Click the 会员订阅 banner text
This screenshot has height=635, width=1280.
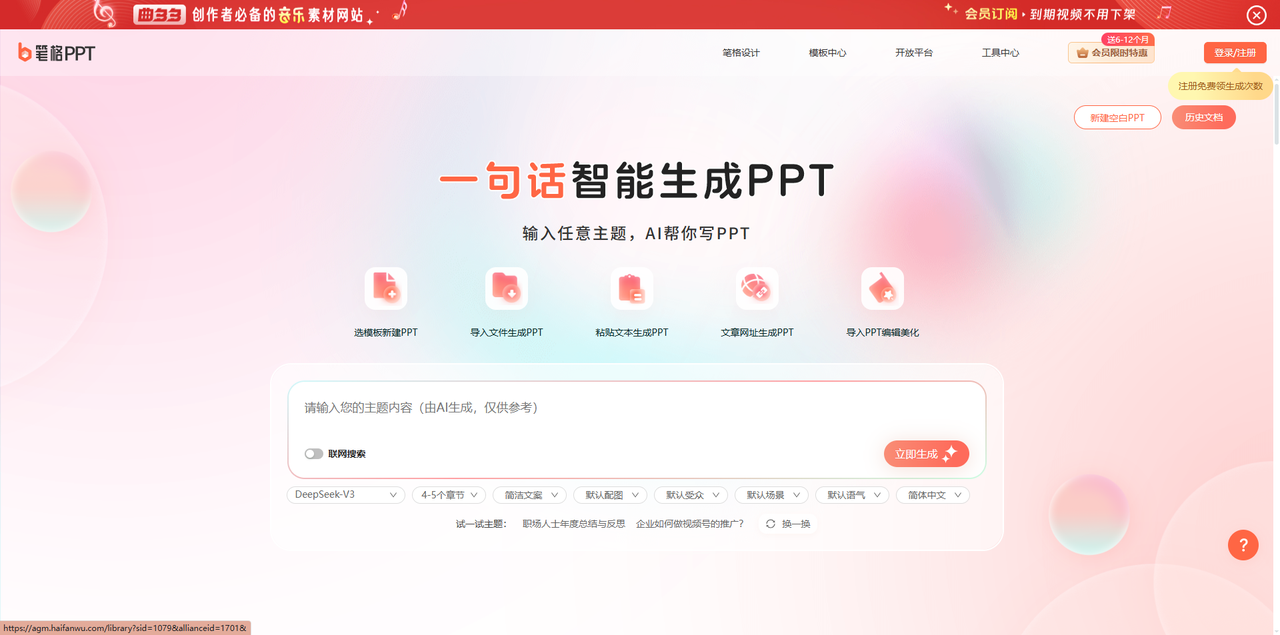pyautogui.click(x=990, y=14)
